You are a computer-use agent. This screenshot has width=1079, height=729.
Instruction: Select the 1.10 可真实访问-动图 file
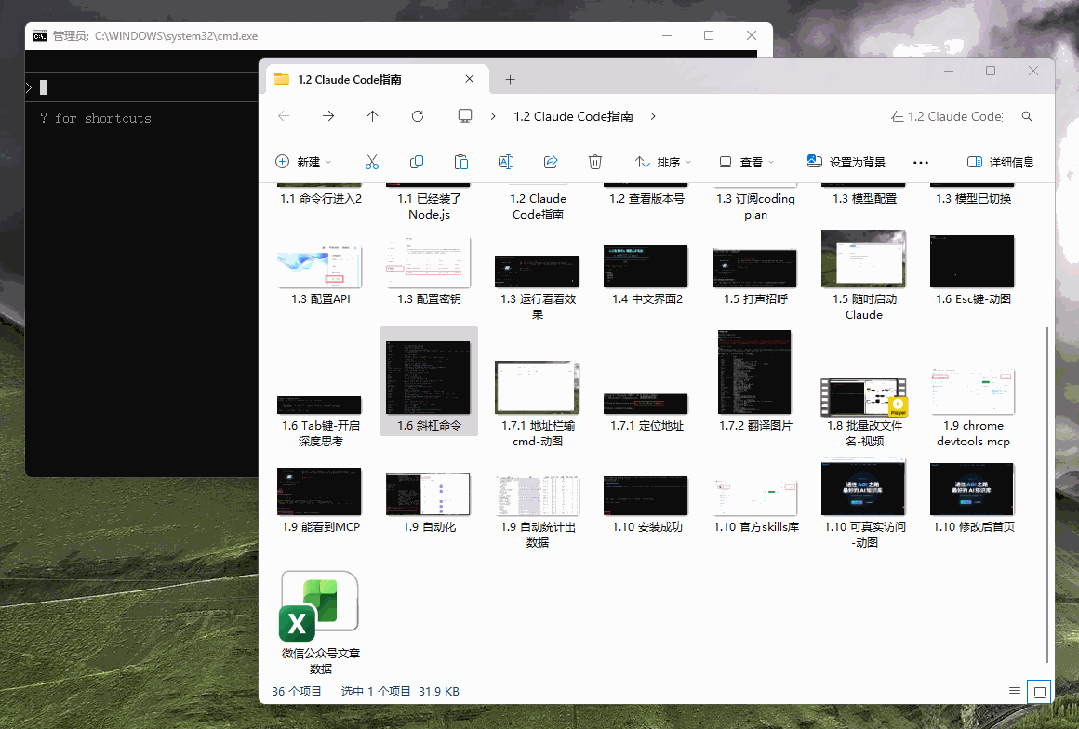pos(864,504)
